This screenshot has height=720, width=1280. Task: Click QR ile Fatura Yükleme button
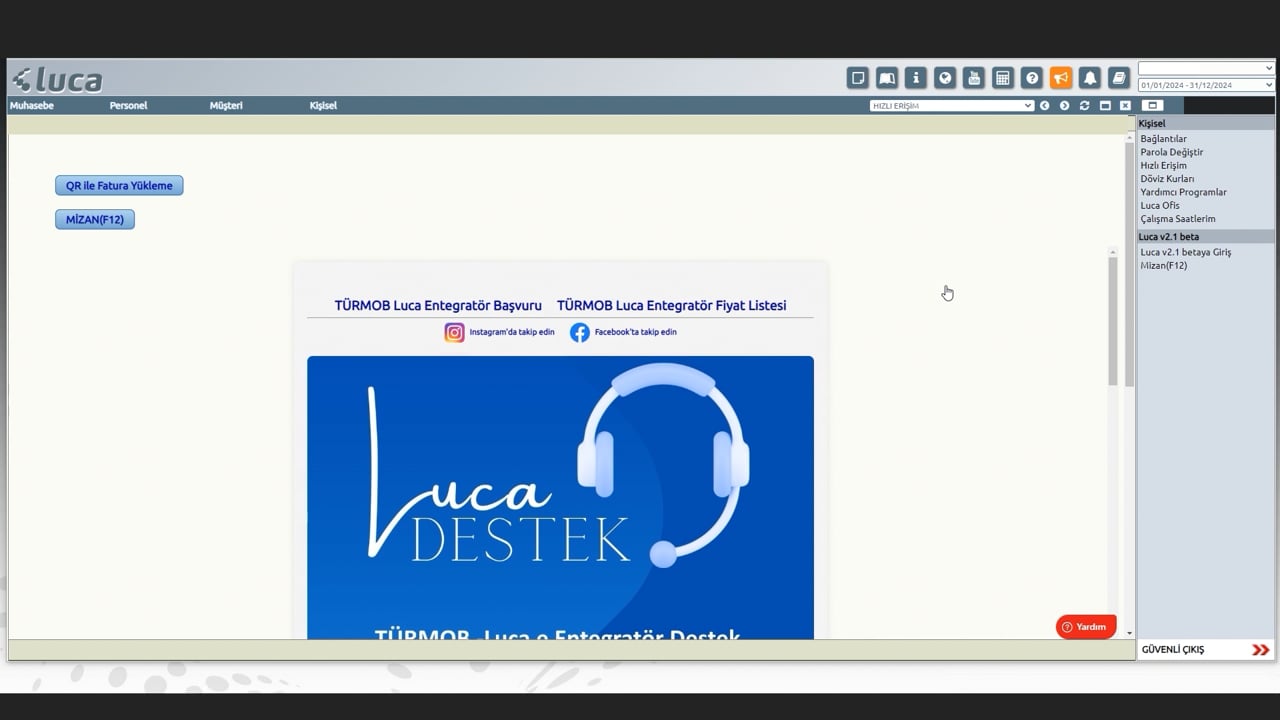(119, 185)
